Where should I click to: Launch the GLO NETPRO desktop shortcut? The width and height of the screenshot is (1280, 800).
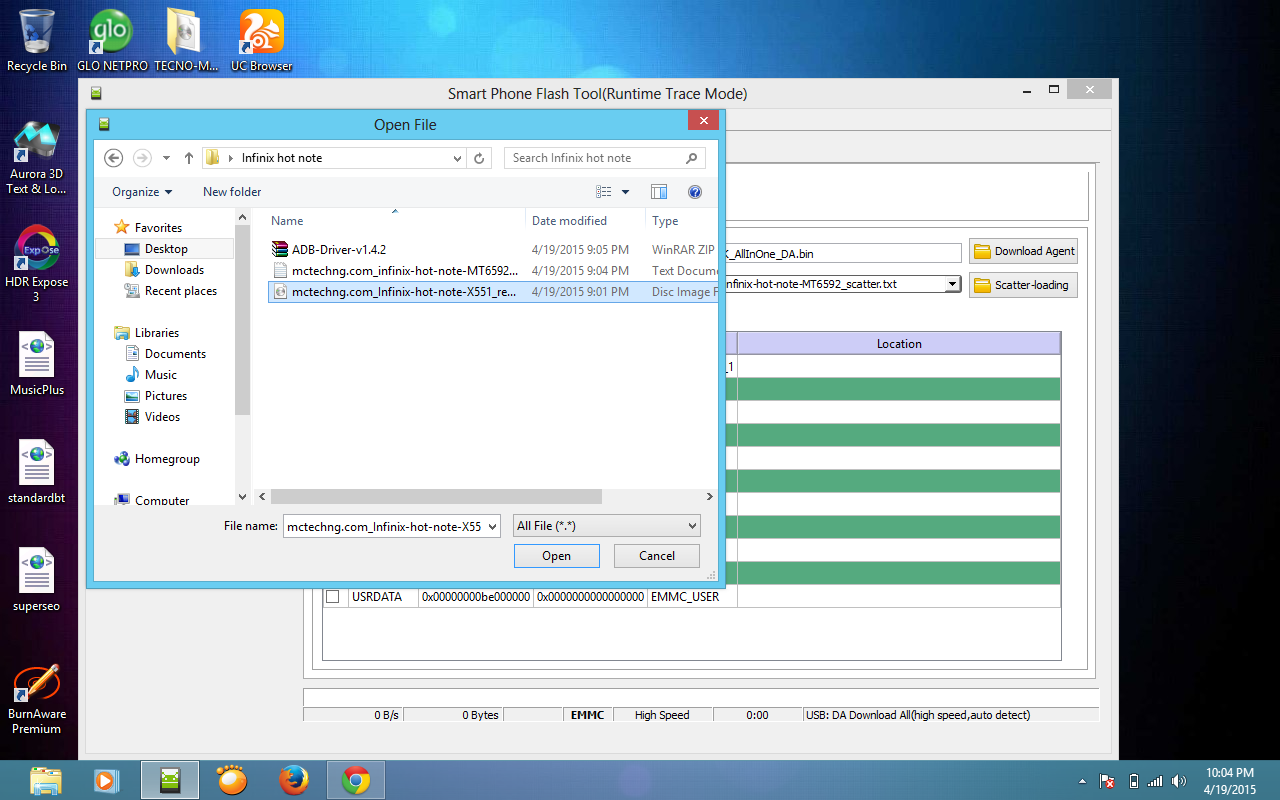[x=112, y=40]
